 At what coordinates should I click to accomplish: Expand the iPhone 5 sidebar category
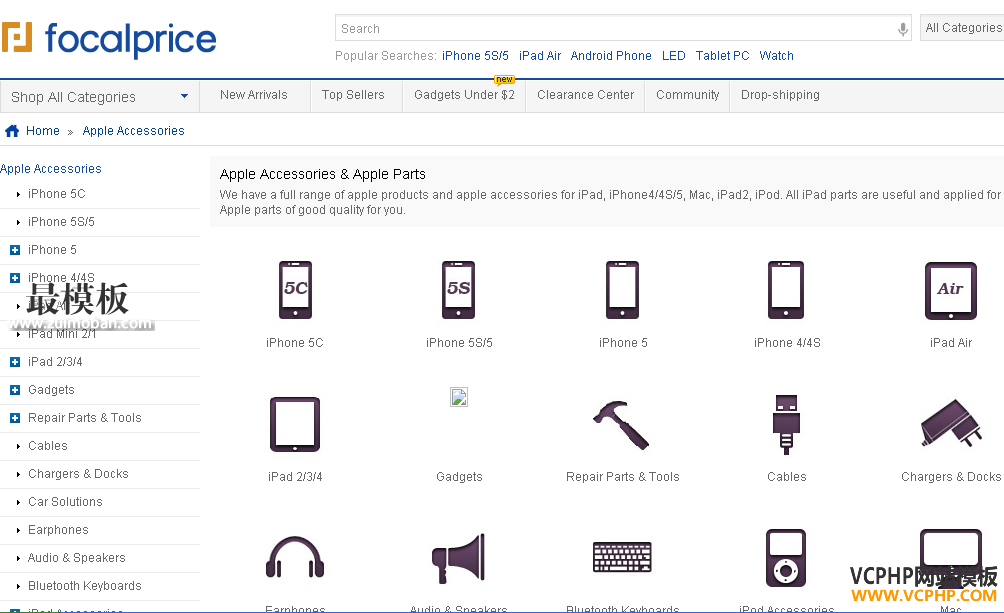pyautogui.click(x=15, y=250)
